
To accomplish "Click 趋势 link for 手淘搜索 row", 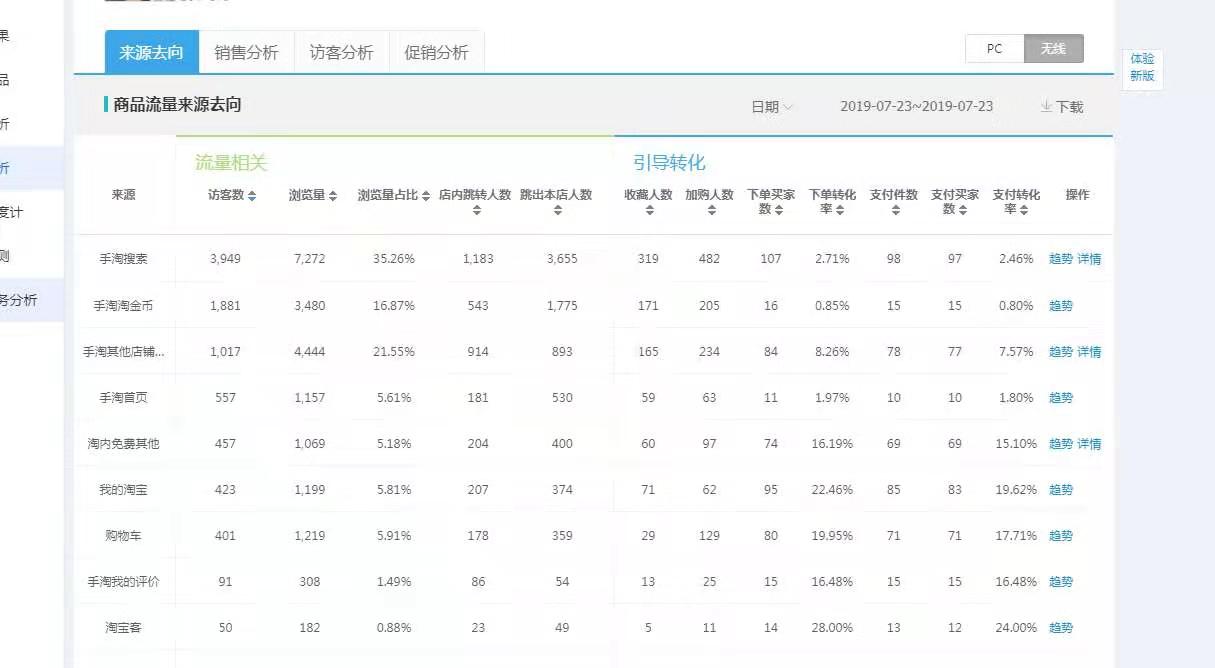I will click(1059, 259).
